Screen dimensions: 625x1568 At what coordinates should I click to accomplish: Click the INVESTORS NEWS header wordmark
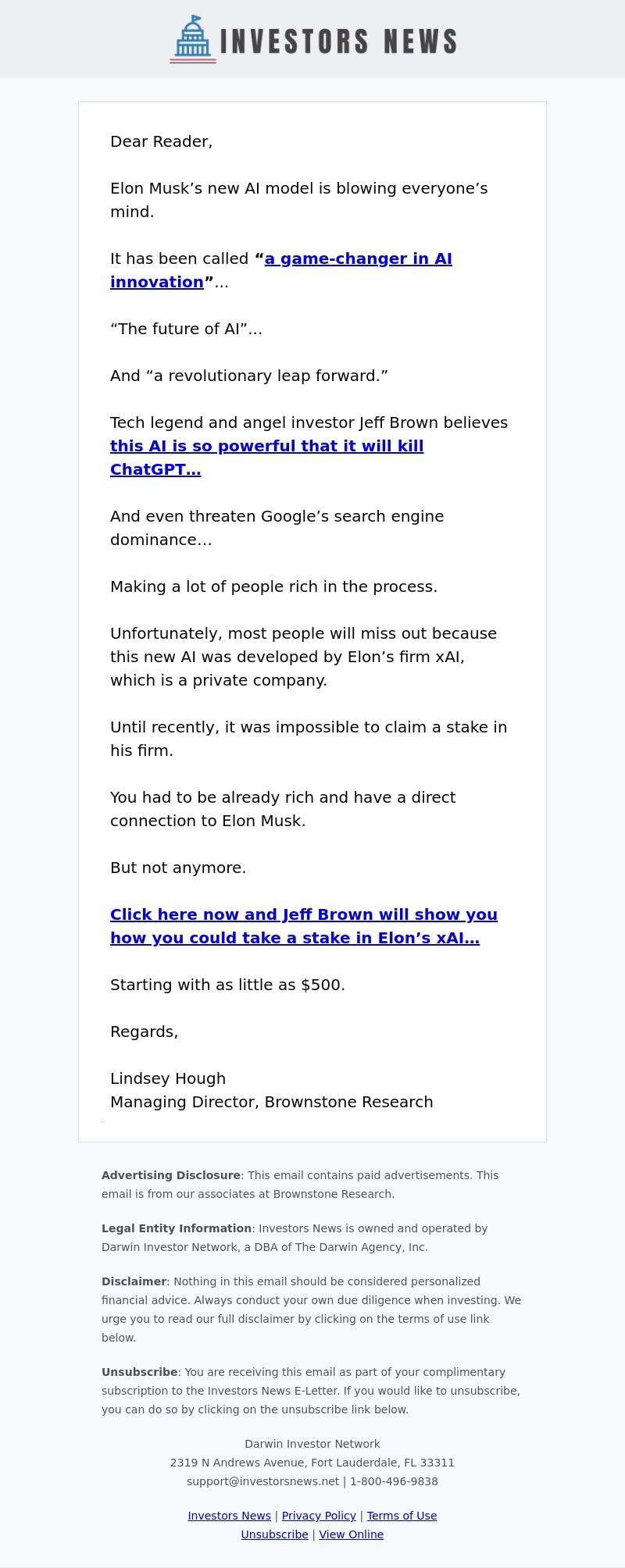[338, 41]
